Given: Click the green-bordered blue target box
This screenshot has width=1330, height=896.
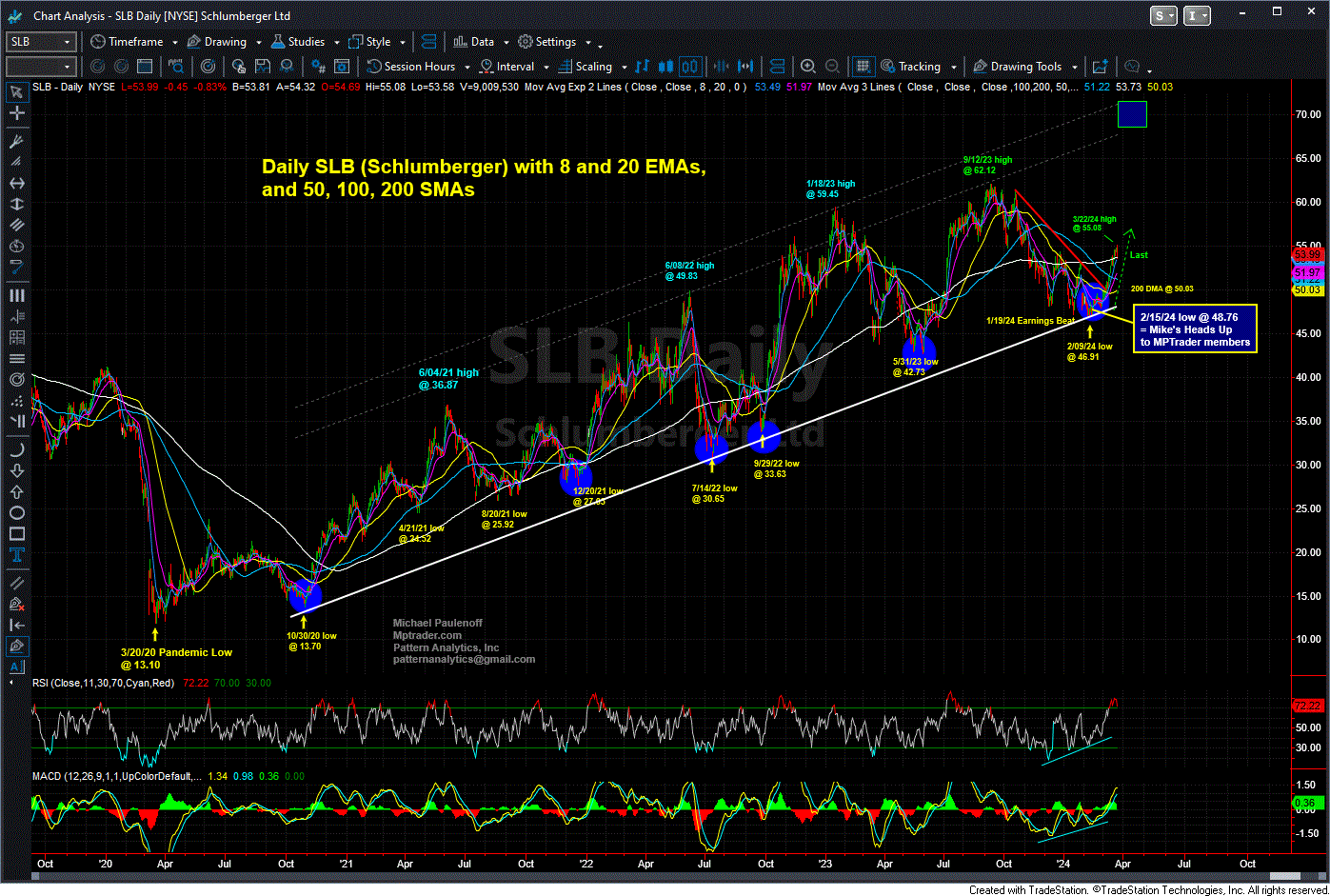Looking at the screenshot, I should 1132,114.
